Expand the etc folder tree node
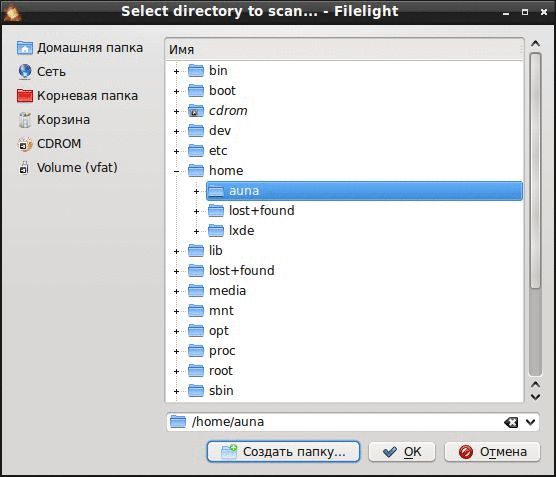This screenshot has height=477, width=556. click(176, 151)
